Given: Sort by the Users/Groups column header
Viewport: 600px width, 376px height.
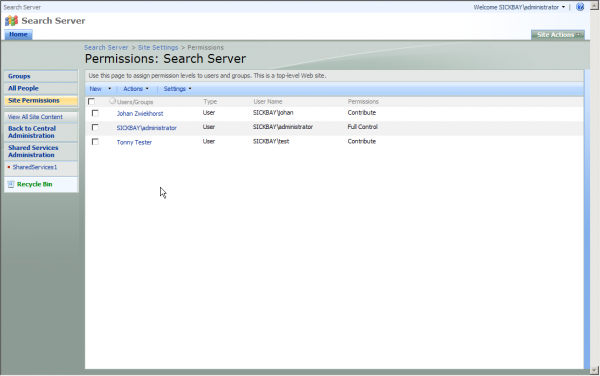Looking at the screenshot, I should tap(135, 102).
